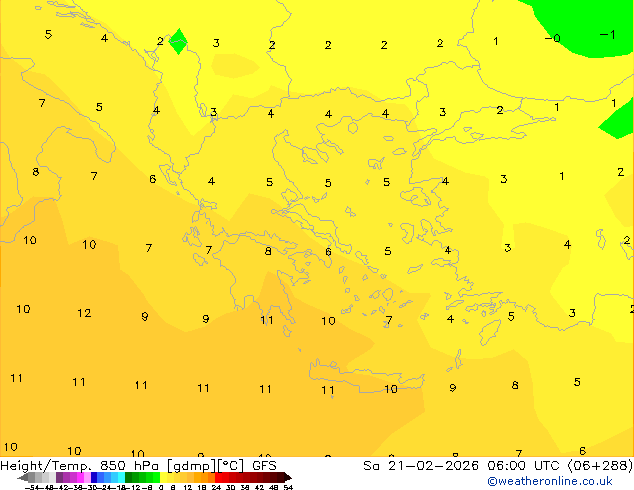Click the right dark arrow of color scale

pos(288,478)
